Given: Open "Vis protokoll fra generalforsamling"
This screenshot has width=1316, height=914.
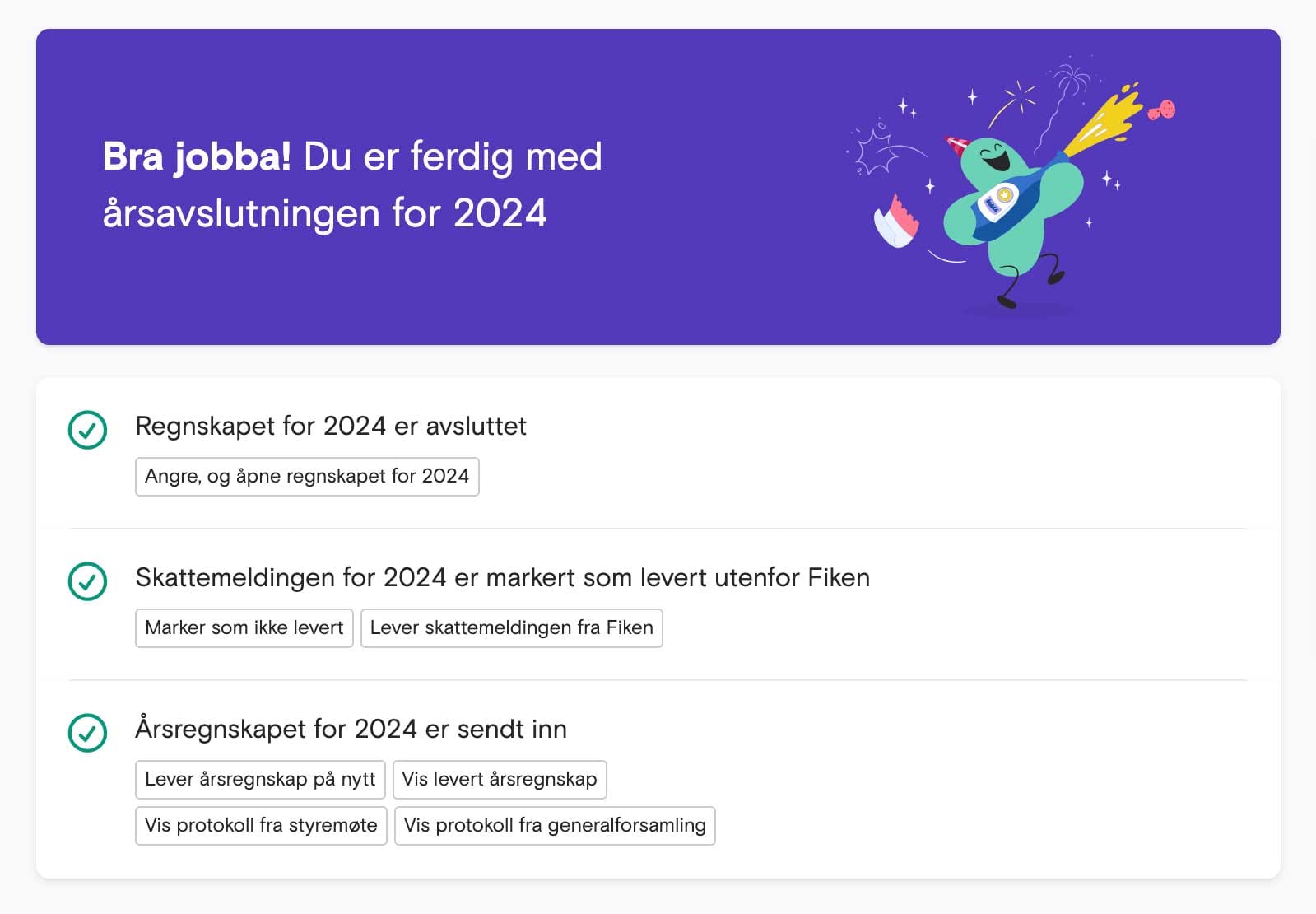Looking at the screenshot, I should pyautogui.click(x=555, y=825).
